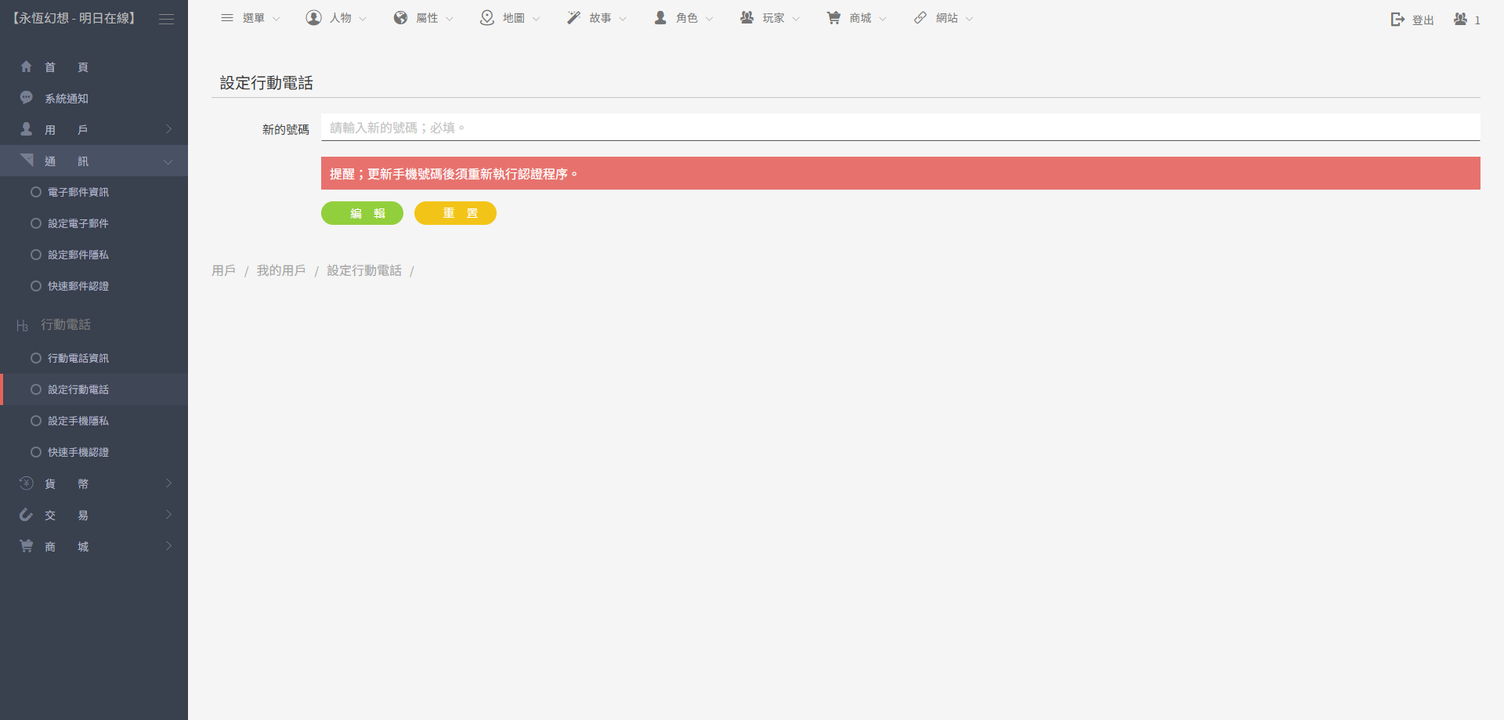Collapse the 通訊 sidebar section
Viewport: 1504px width, 720px height.
[x=168, y=162]
